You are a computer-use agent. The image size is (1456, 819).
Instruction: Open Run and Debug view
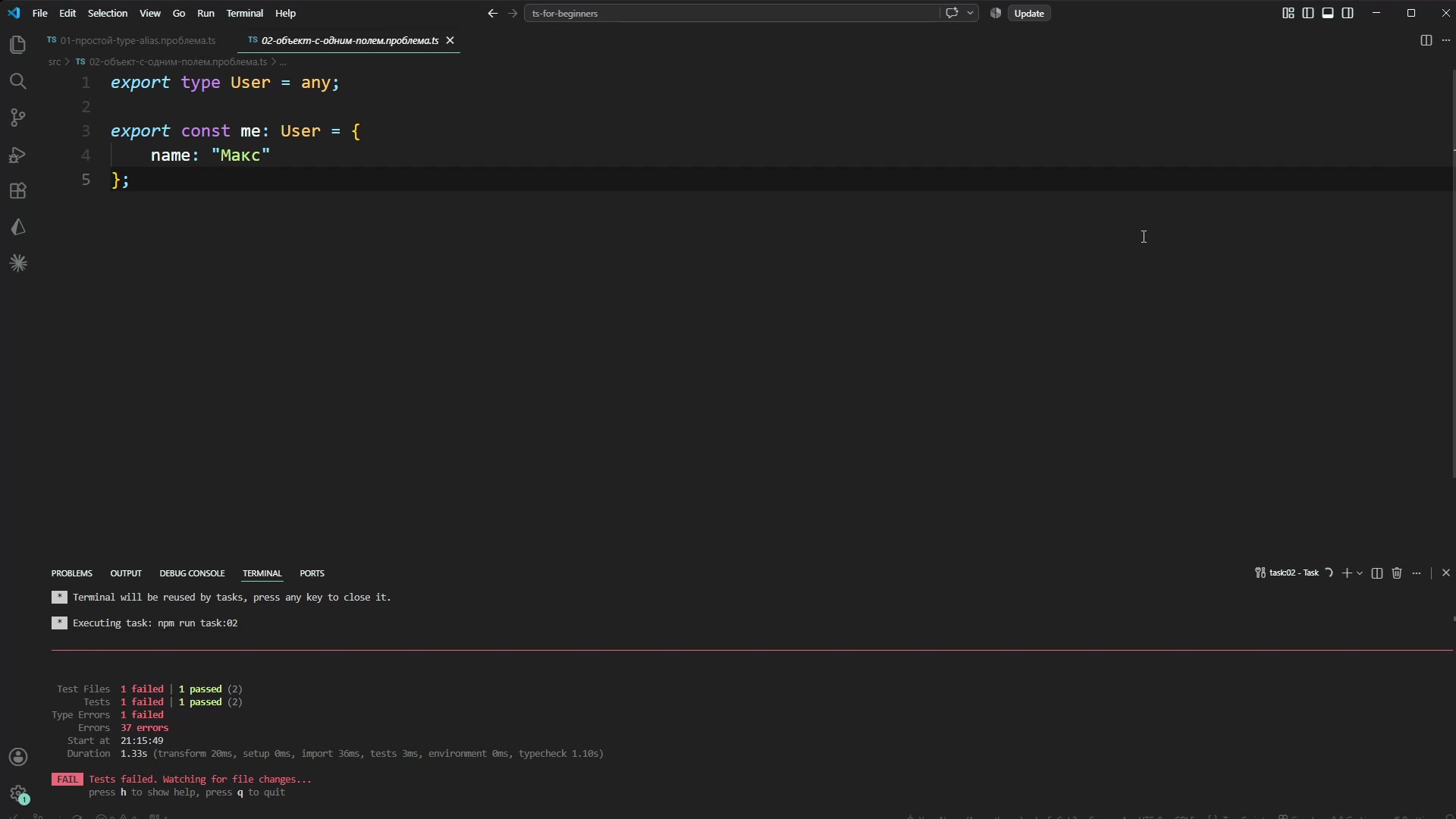coord(18,155)
